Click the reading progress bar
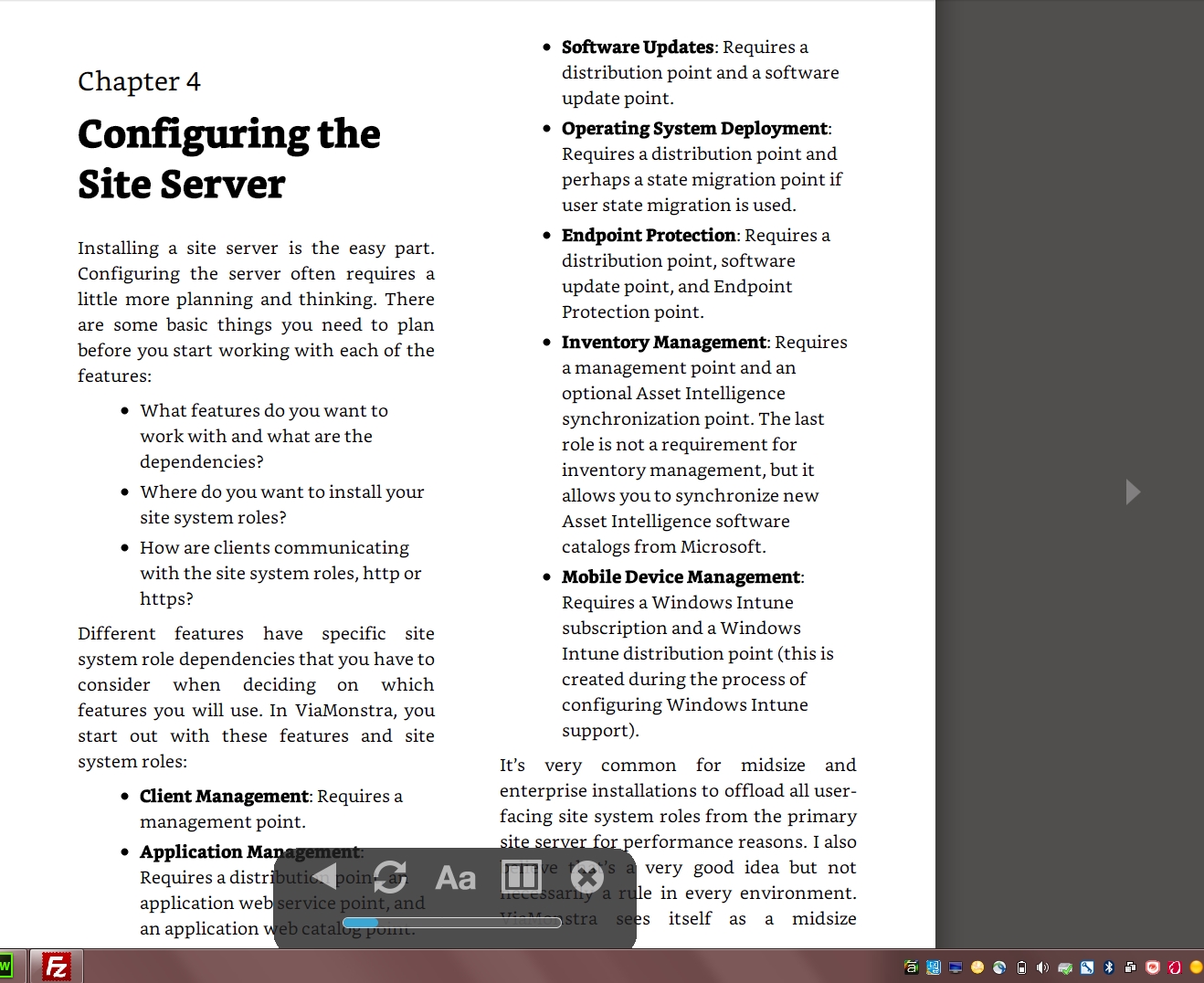 point(451,923)
